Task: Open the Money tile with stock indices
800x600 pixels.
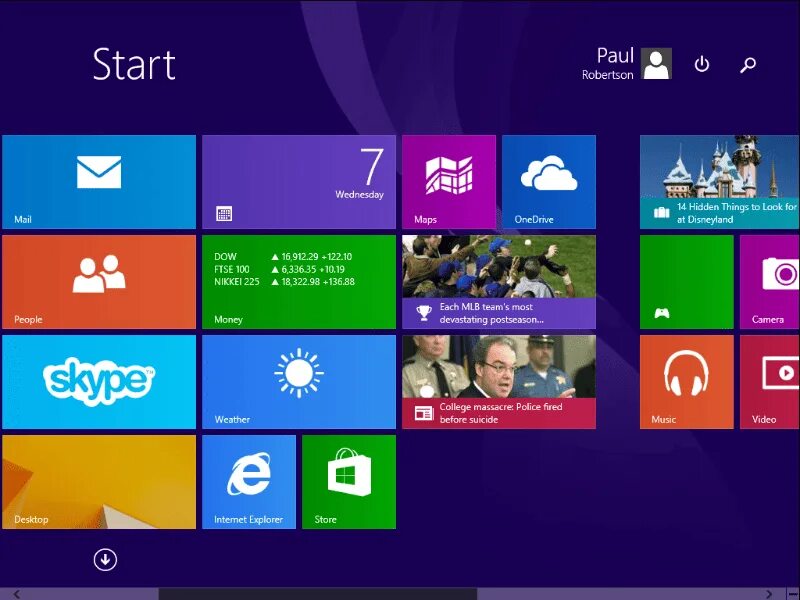Action: coord(299,282)
